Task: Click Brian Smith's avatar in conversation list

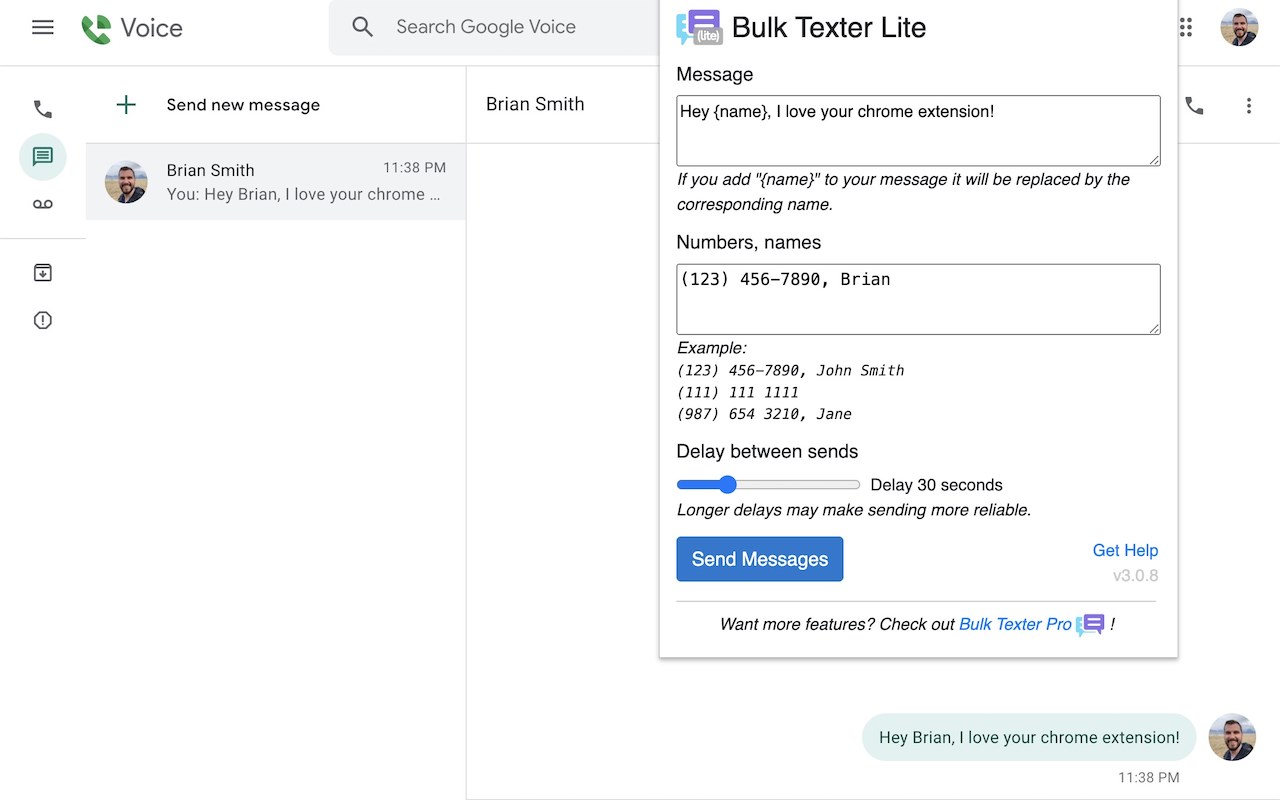Action: click(126, 182)
